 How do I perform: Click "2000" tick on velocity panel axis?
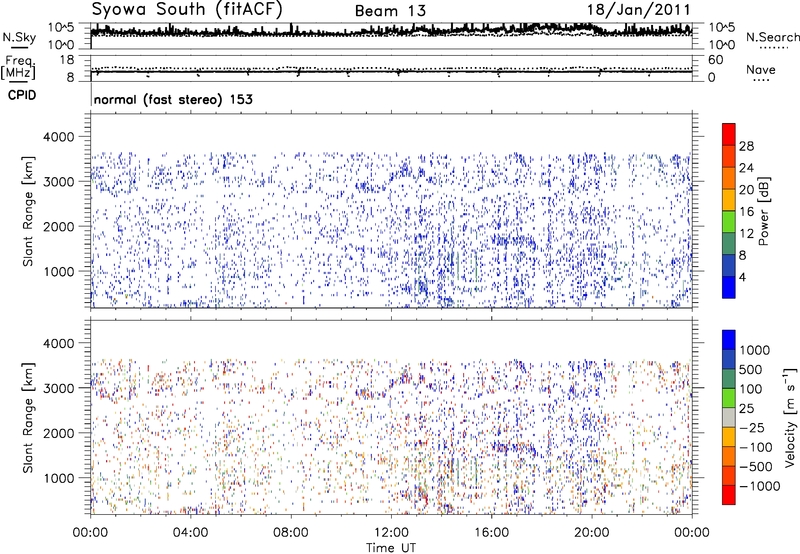[x=58, y=433]
